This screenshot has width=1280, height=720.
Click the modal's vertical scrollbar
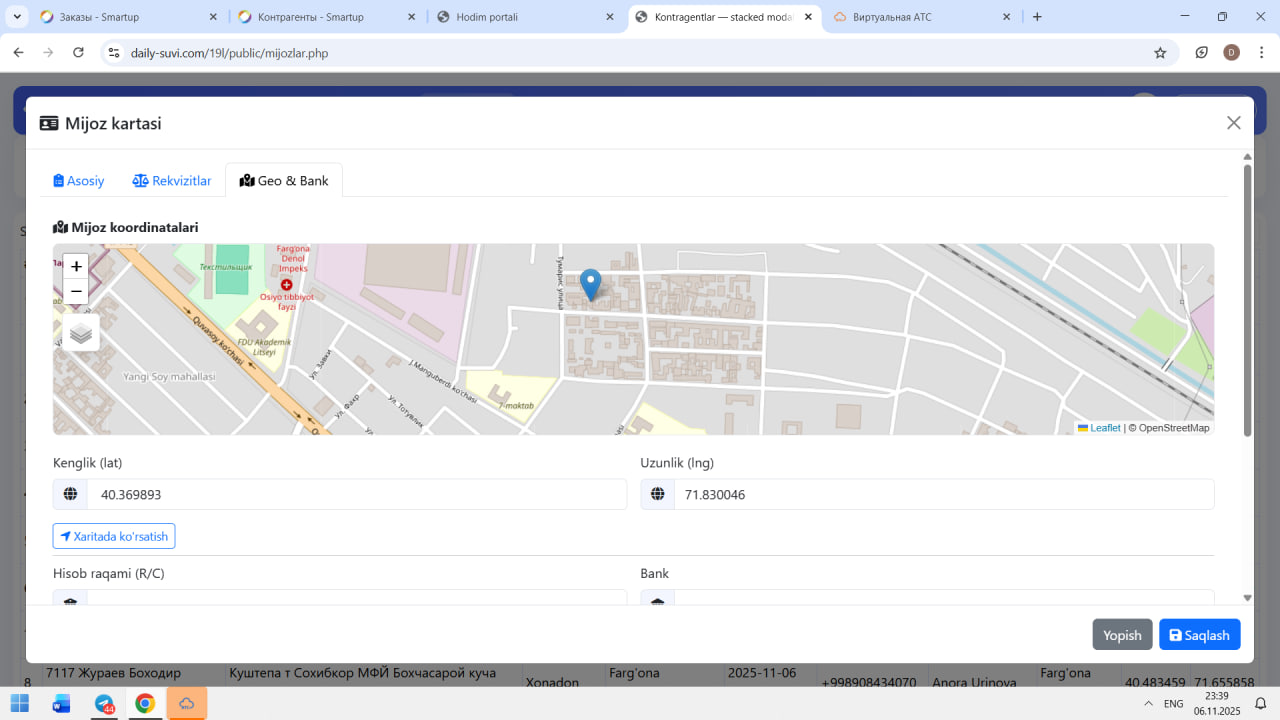1247,300
